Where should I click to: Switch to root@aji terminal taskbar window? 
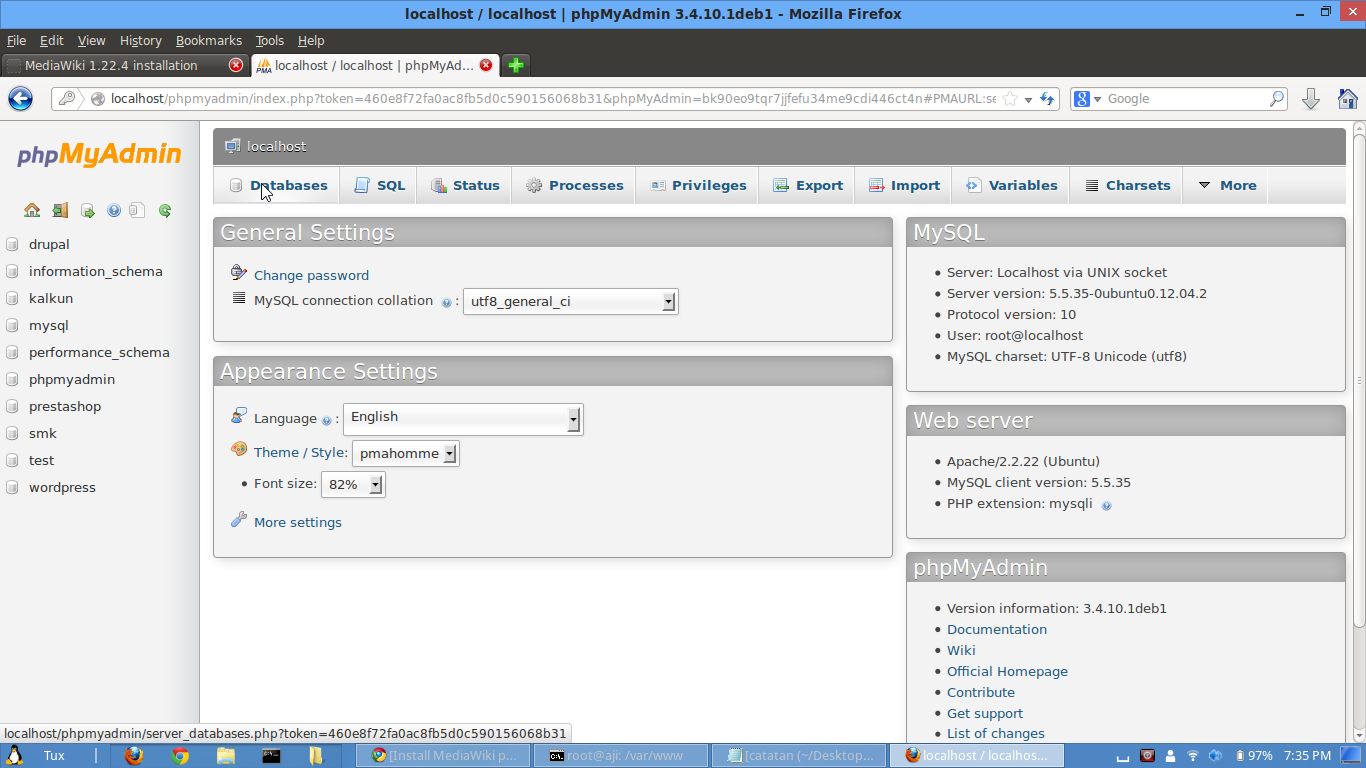pyautogui.click(x=619, y=755)
